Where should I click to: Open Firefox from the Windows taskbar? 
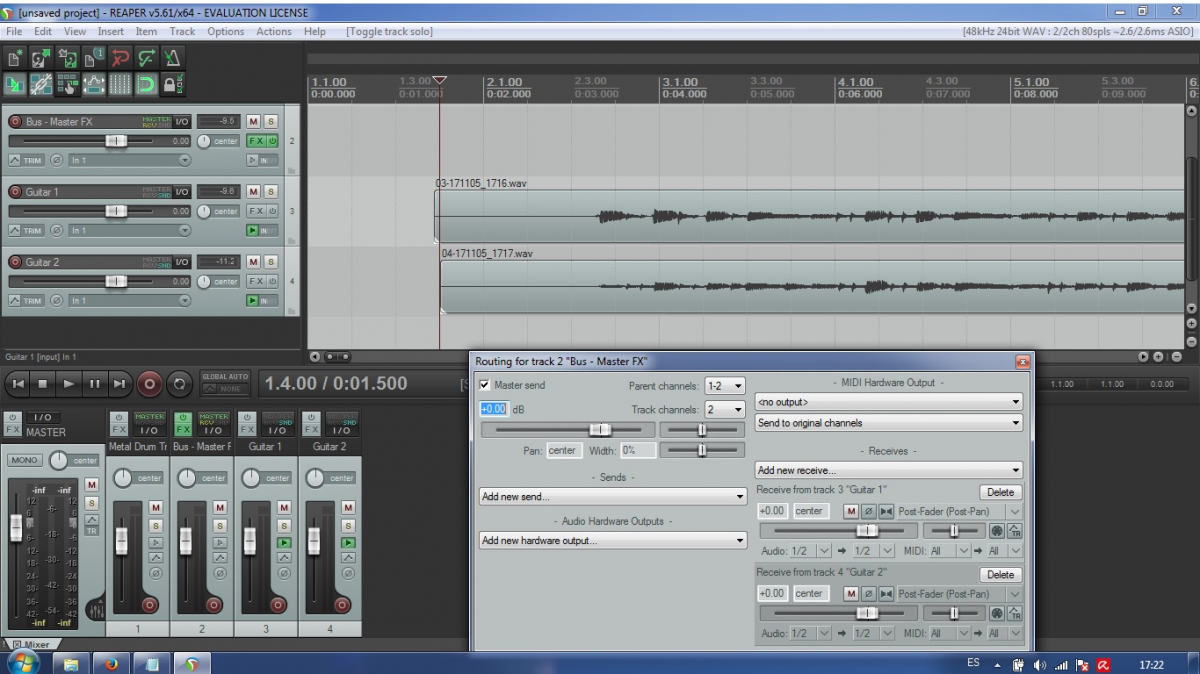[112, 663]
